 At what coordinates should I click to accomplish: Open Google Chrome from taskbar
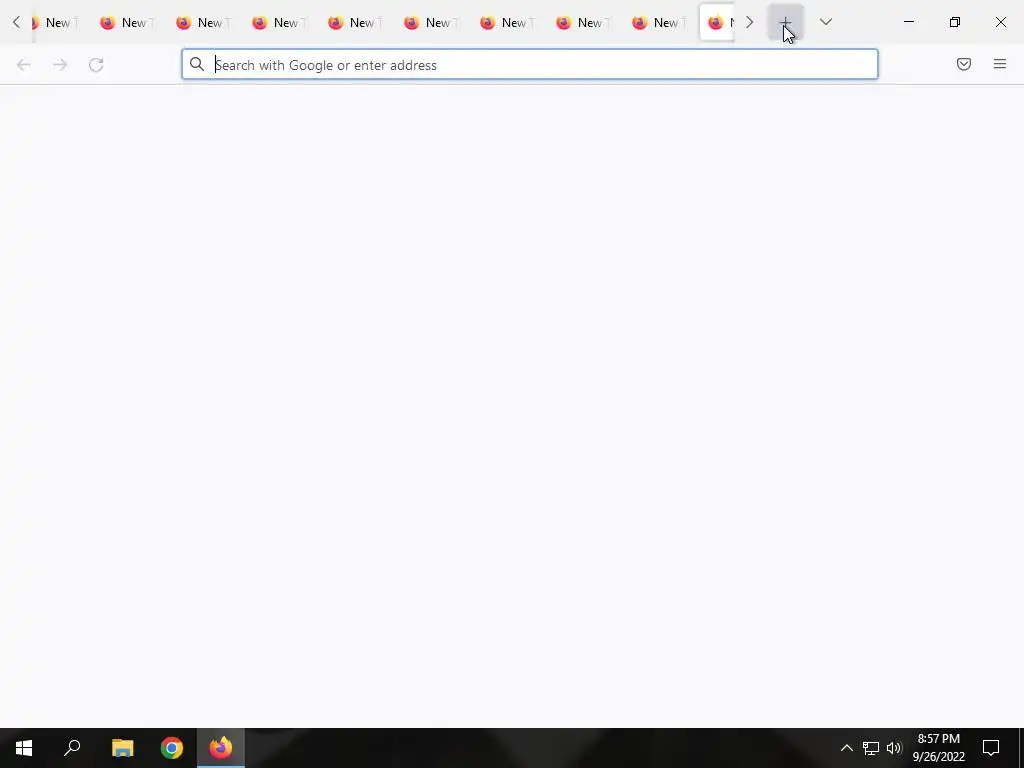coord(172,748)
